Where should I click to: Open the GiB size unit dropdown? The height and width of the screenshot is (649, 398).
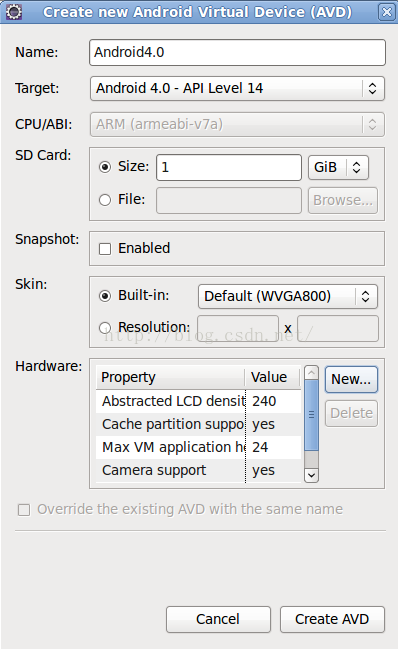(x=338, y=167)
